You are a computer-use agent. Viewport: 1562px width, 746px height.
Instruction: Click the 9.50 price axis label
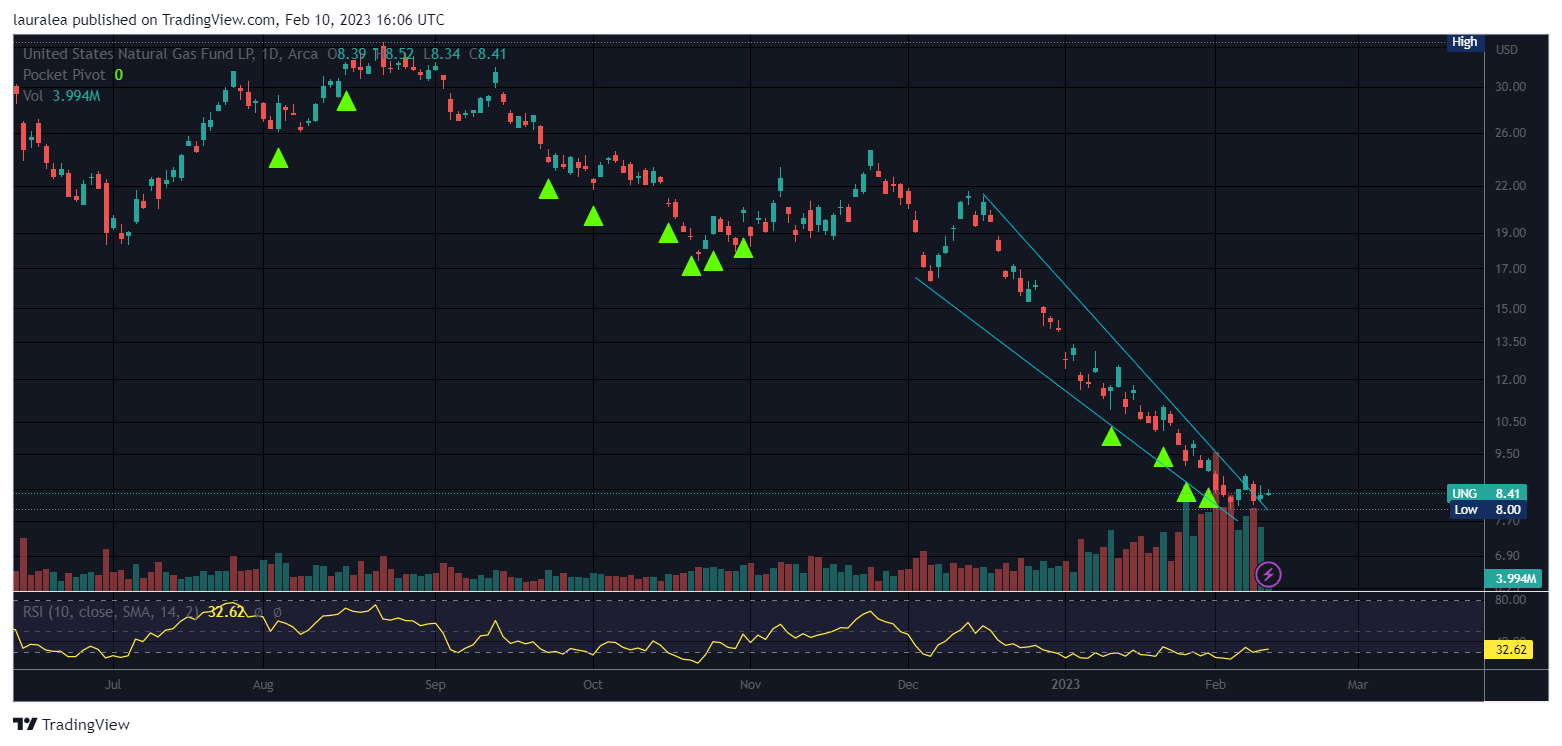coord(1507,454)
